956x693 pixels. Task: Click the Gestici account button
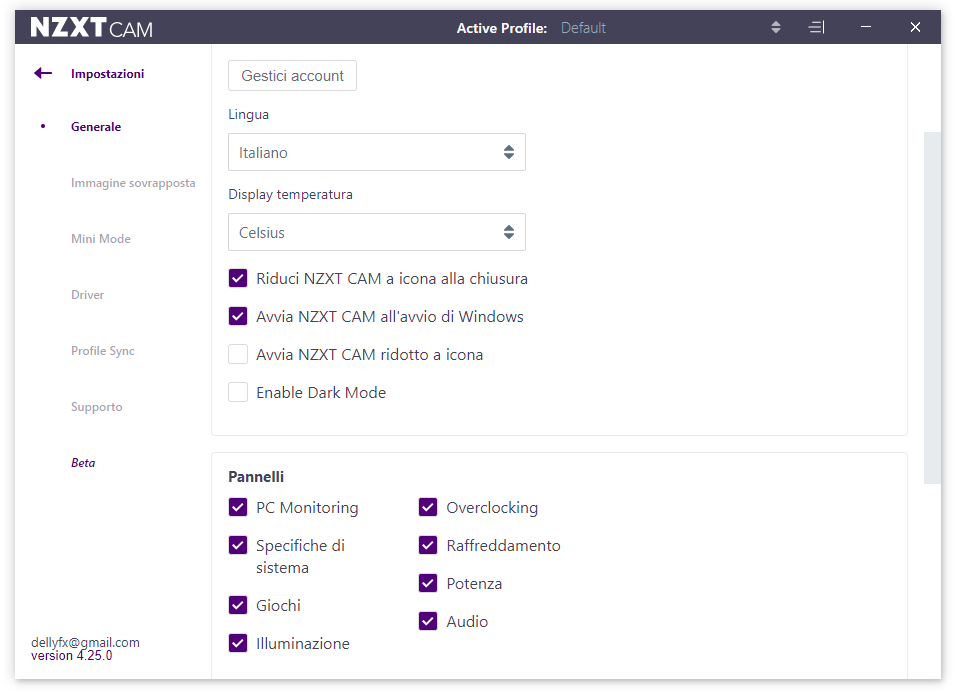pos(292,76)
